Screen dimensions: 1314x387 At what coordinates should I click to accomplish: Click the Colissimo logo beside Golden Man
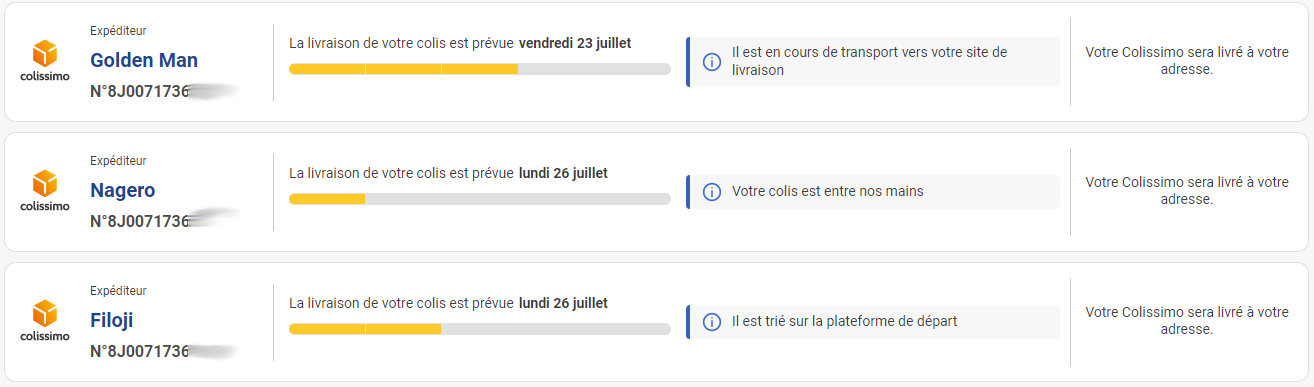pyautogui.click(x=45, y=61)
